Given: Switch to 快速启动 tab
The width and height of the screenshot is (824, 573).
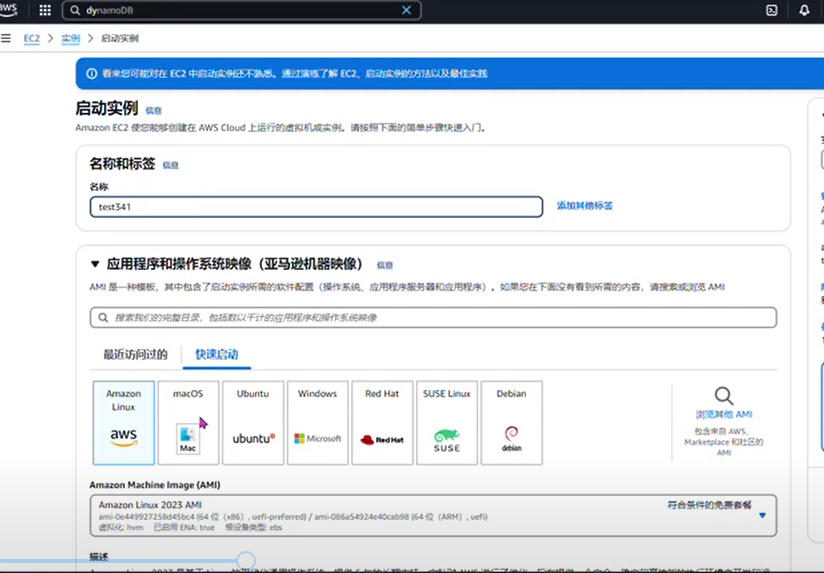Looking at the screenshot, I should pos(217,354).
